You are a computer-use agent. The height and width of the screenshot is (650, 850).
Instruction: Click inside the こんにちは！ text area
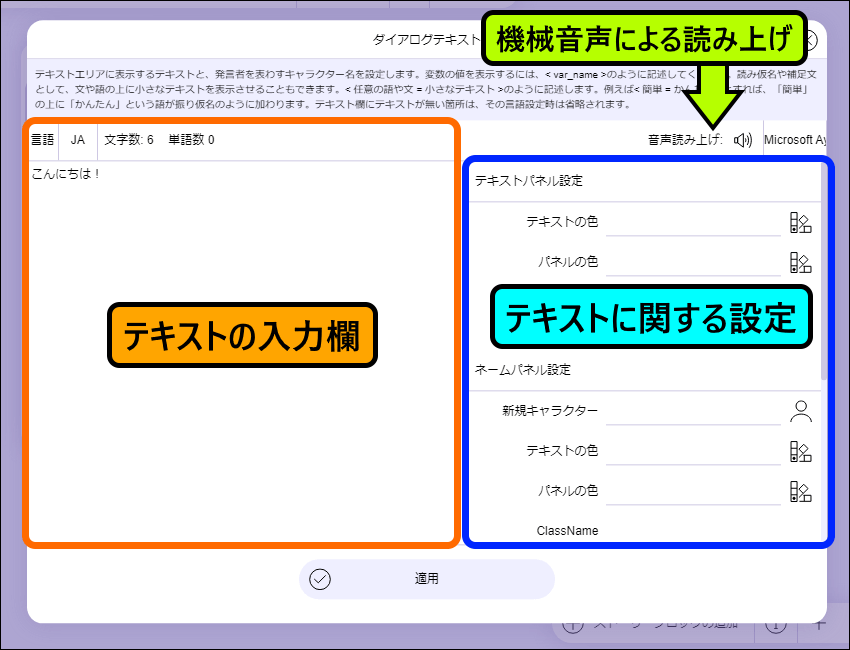pyautogui.click(x=240, y=350)
